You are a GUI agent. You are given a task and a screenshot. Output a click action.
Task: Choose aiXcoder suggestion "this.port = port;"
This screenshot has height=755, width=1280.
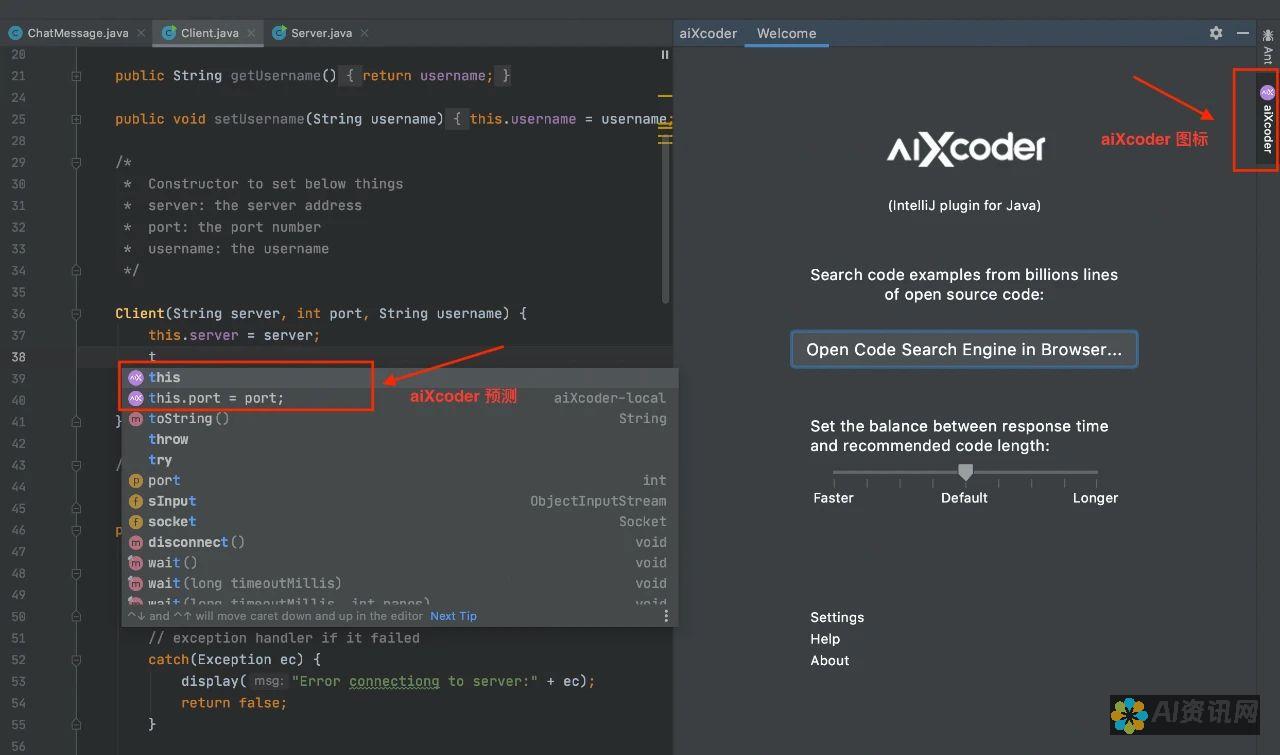[x=400, y=398]
